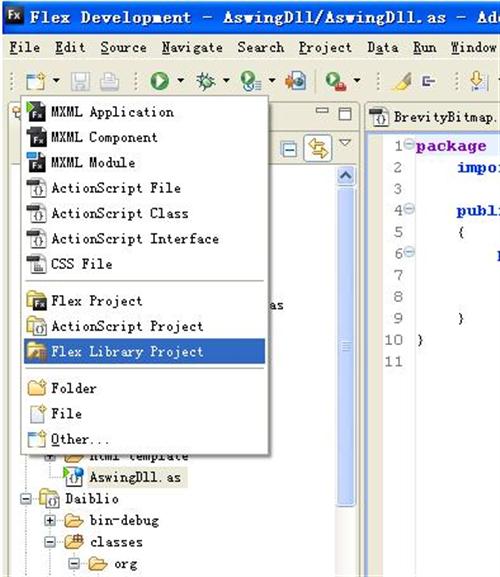Choose Other... in the New menu
The height and width of the screenshot is (577, 500).
tap(144, 439)
